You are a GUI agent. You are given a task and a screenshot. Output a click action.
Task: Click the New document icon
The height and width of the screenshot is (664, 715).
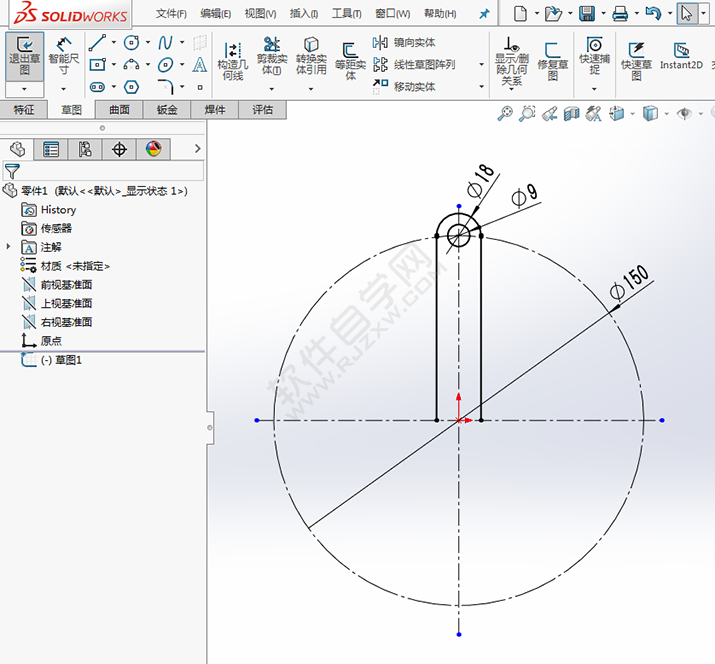(x=520, y=14)
